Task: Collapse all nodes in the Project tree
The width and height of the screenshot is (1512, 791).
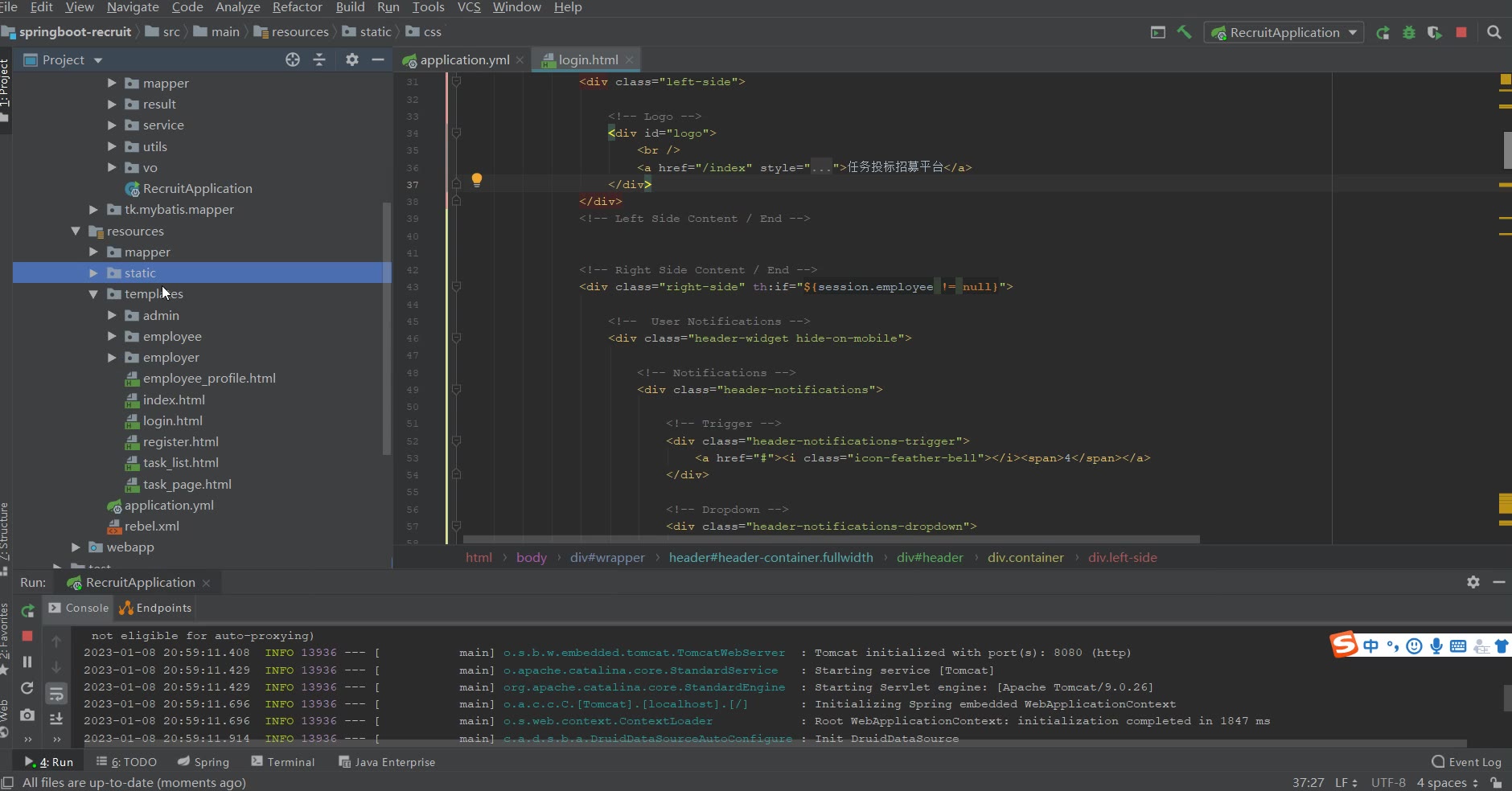Action: click(x=319, y=60)
